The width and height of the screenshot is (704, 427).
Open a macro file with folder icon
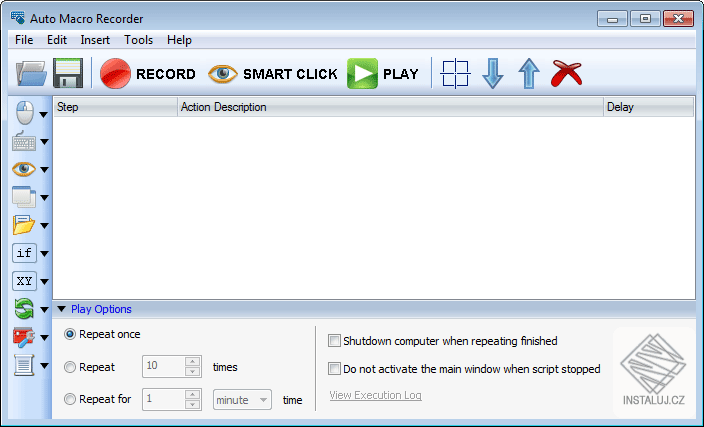coord(31,73)
